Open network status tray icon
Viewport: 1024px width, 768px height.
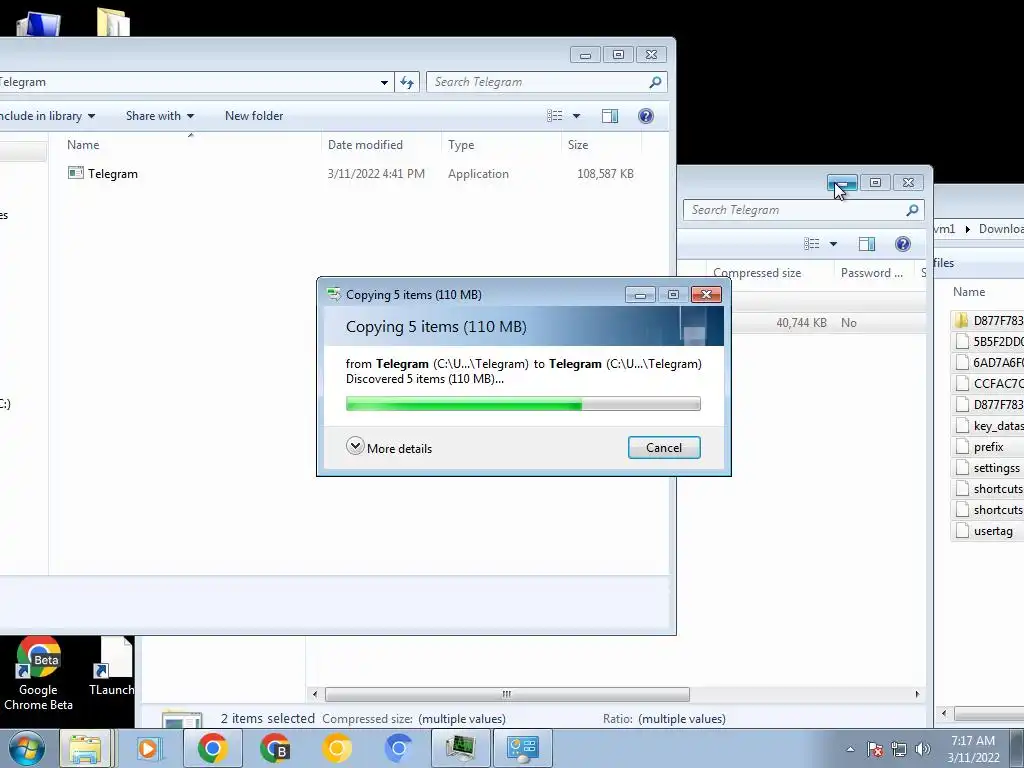coord(899,749)
